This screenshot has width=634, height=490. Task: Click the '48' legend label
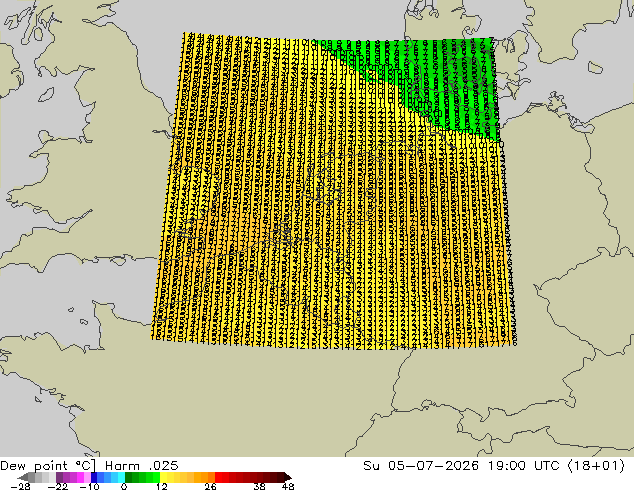pyautogui.click(x=288, y=486)
